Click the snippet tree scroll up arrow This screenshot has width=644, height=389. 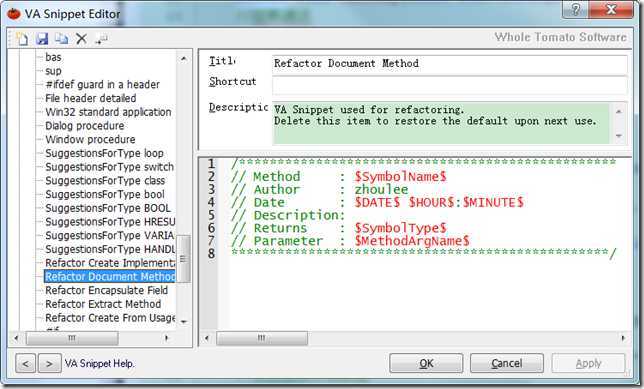pyautogui.click(x=184, y=59)
